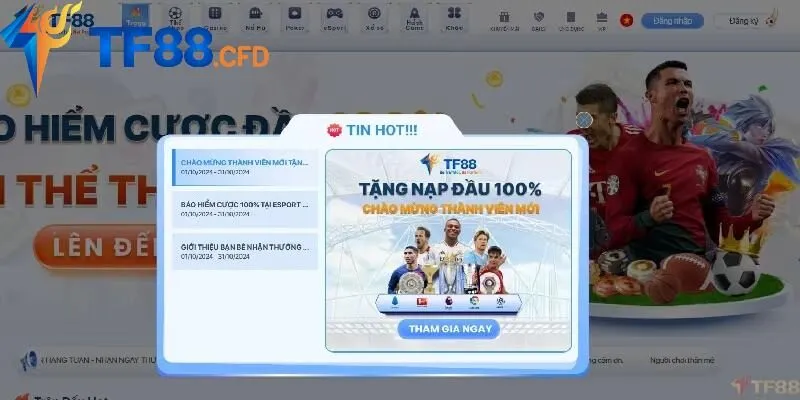
Task: Click the Đăng ký register button
Action: (x=744, y=21)
